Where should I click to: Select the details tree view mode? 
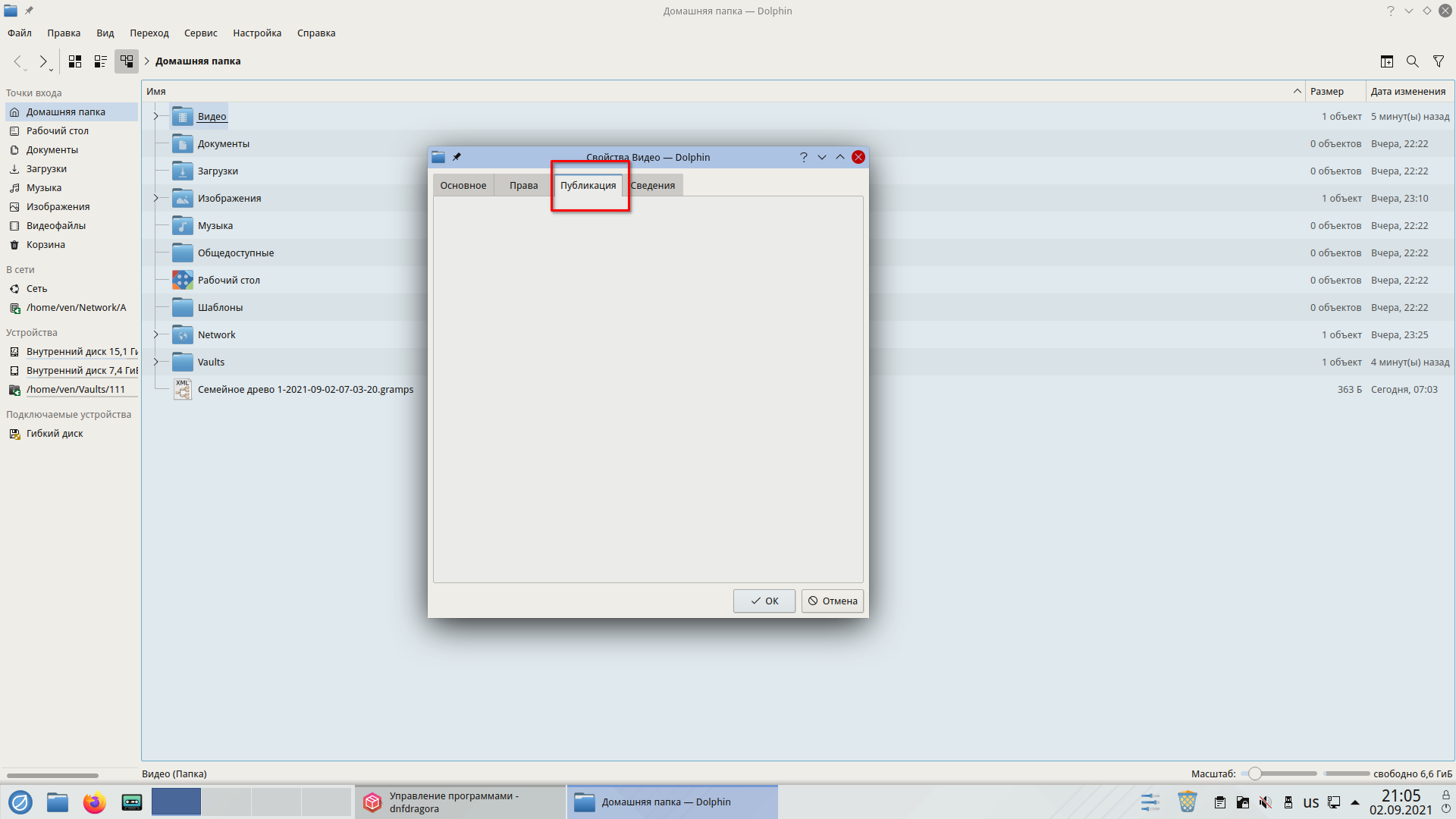click(x=127, y=61)
